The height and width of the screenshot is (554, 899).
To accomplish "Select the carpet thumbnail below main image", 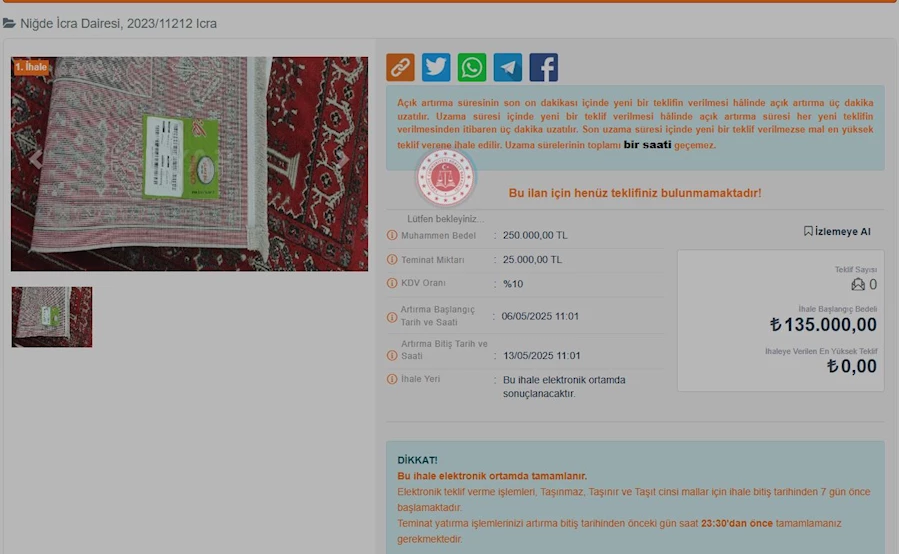I will tap(52, 317).
